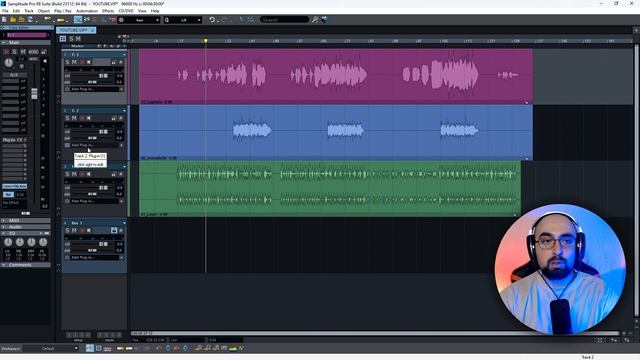The width and height of the screenshot is (640, 360).
Task: Open track 2 menu arrow
Action: (x=124, y=111)
